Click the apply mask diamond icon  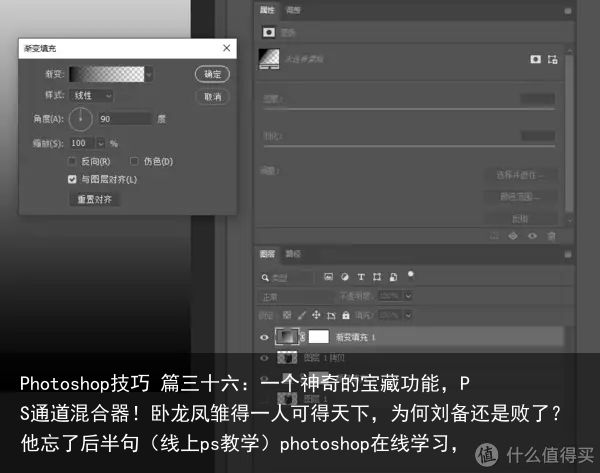513,236
